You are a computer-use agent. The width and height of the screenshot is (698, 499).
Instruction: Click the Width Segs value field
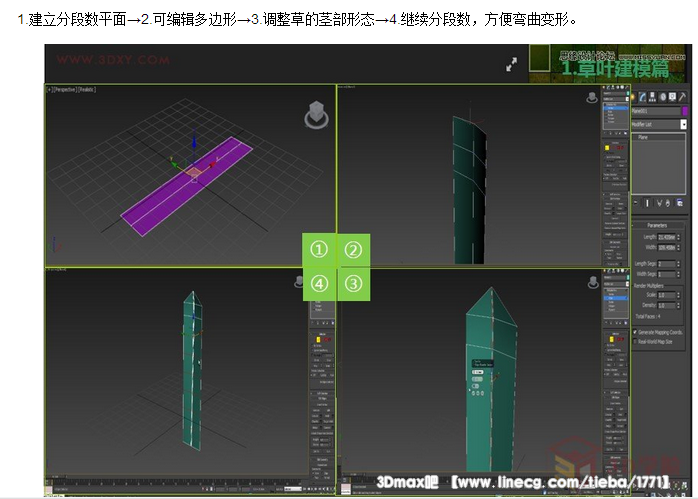(666, 274)
